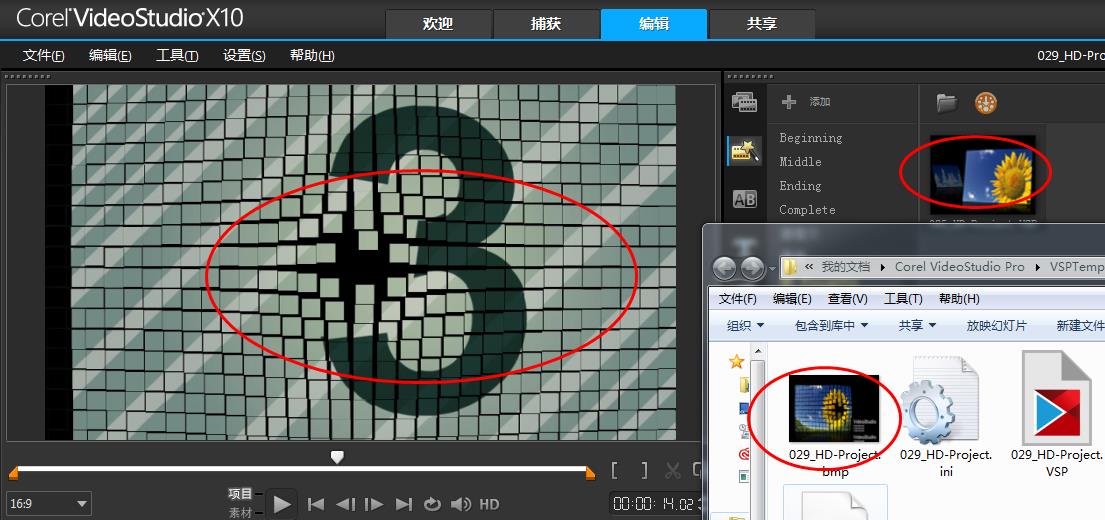Set the mark-out bracket in the preview
The image size is (1105, 520).
point(644,470)
